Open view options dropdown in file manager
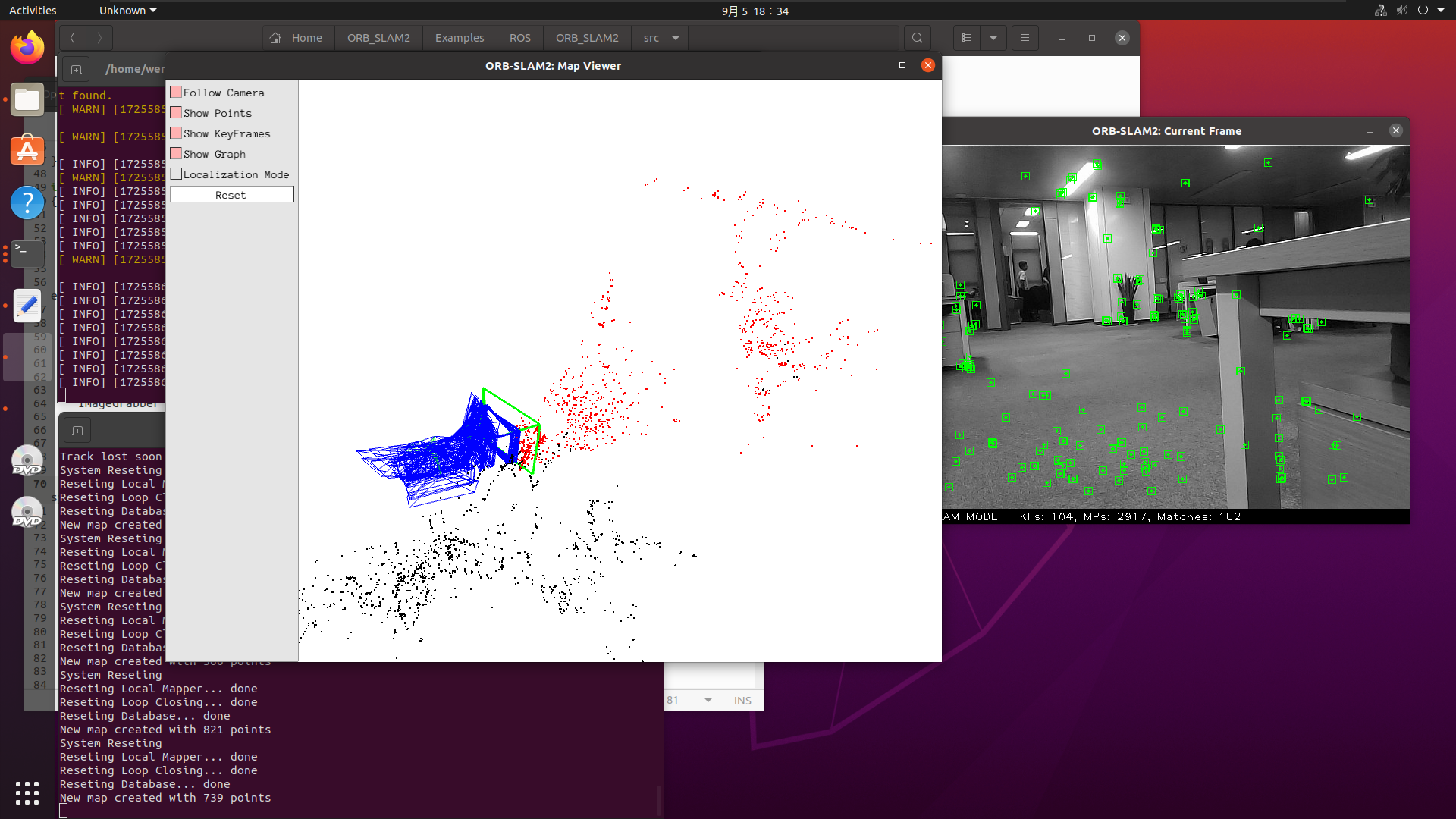This screenshot has height=819, width=1456. [993, 38]
